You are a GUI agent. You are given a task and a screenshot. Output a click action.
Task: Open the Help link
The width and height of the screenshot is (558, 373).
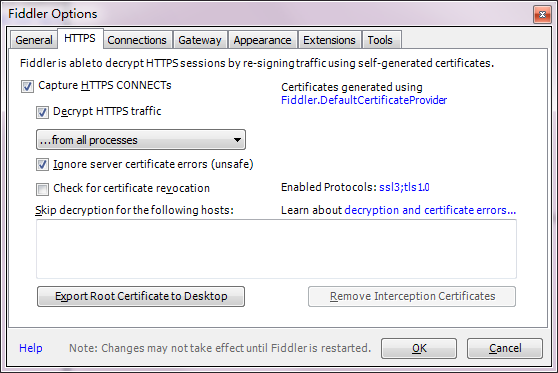point(31,348)
